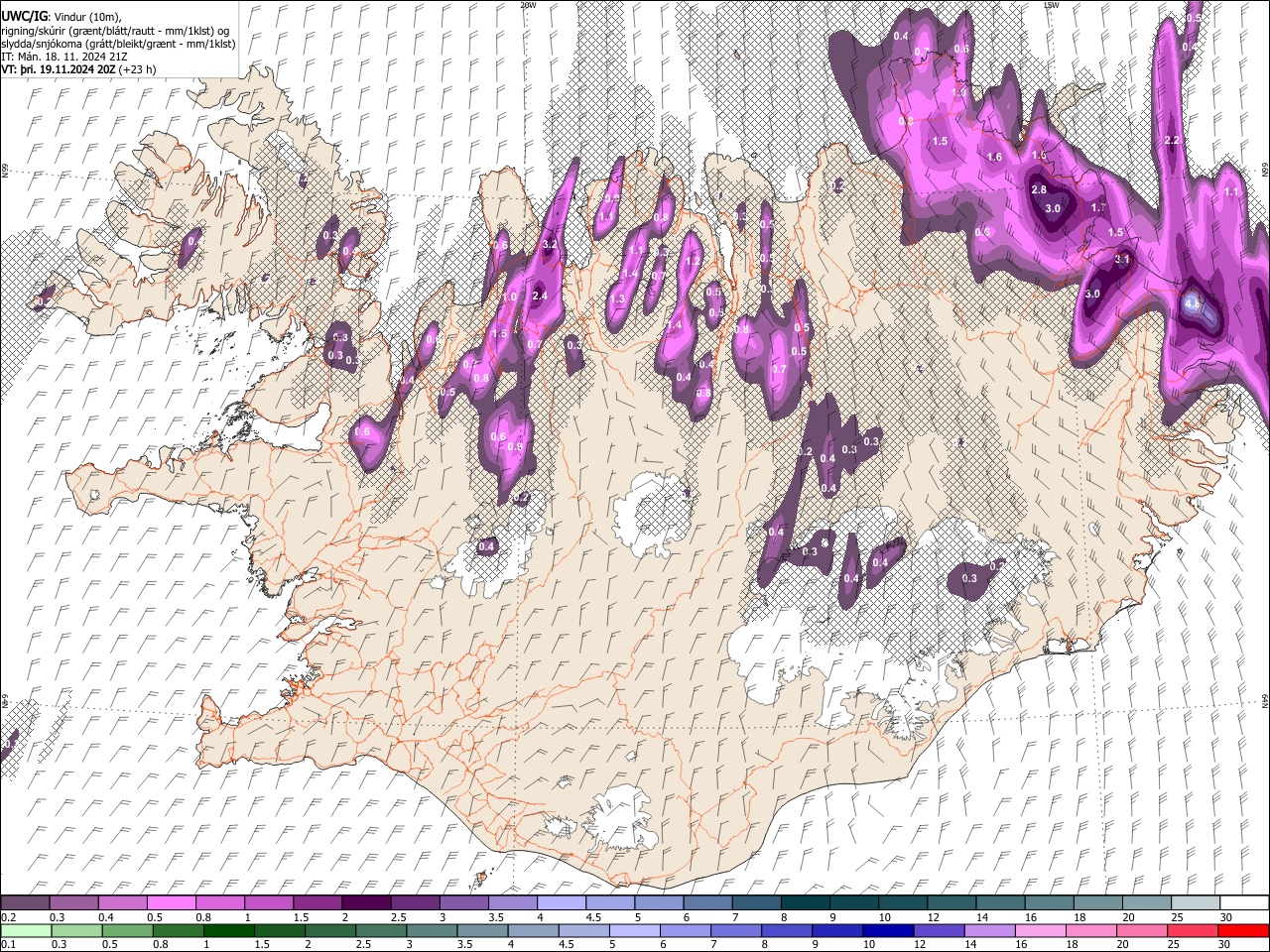Viewport: 1270px width, 952px height.
Task: Click the '(+23 h)' forecast offset text
Action: tap(137, 70)
